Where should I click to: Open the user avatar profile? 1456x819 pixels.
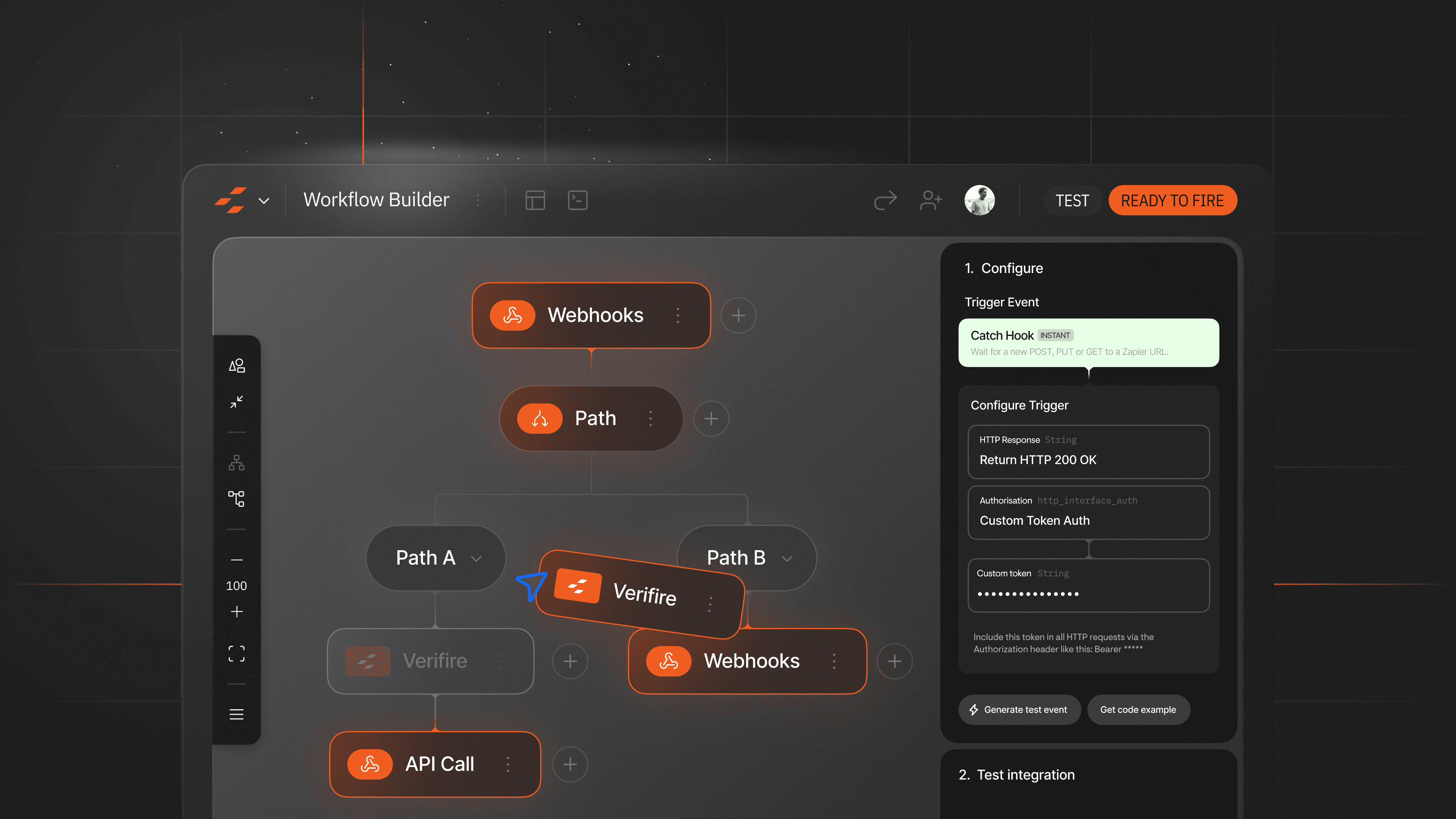979,200
